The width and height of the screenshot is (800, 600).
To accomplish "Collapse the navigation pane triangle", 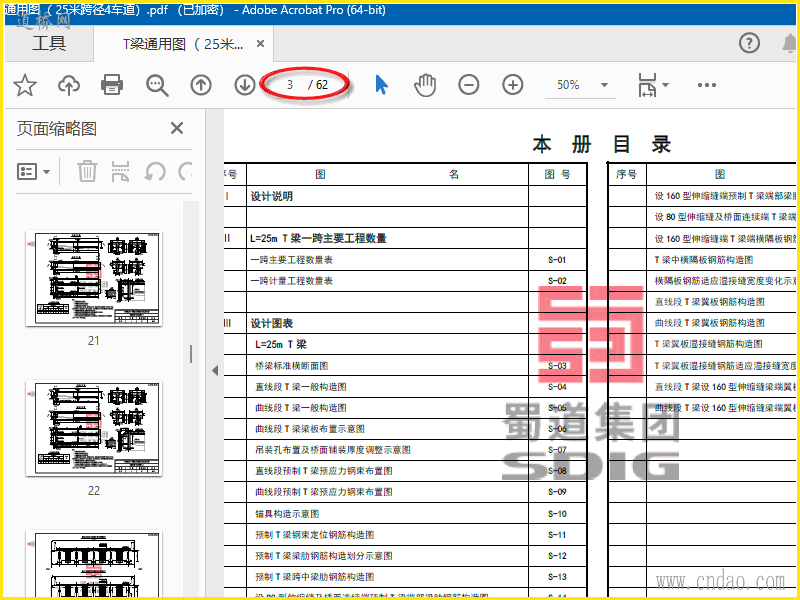I will 215,370.
